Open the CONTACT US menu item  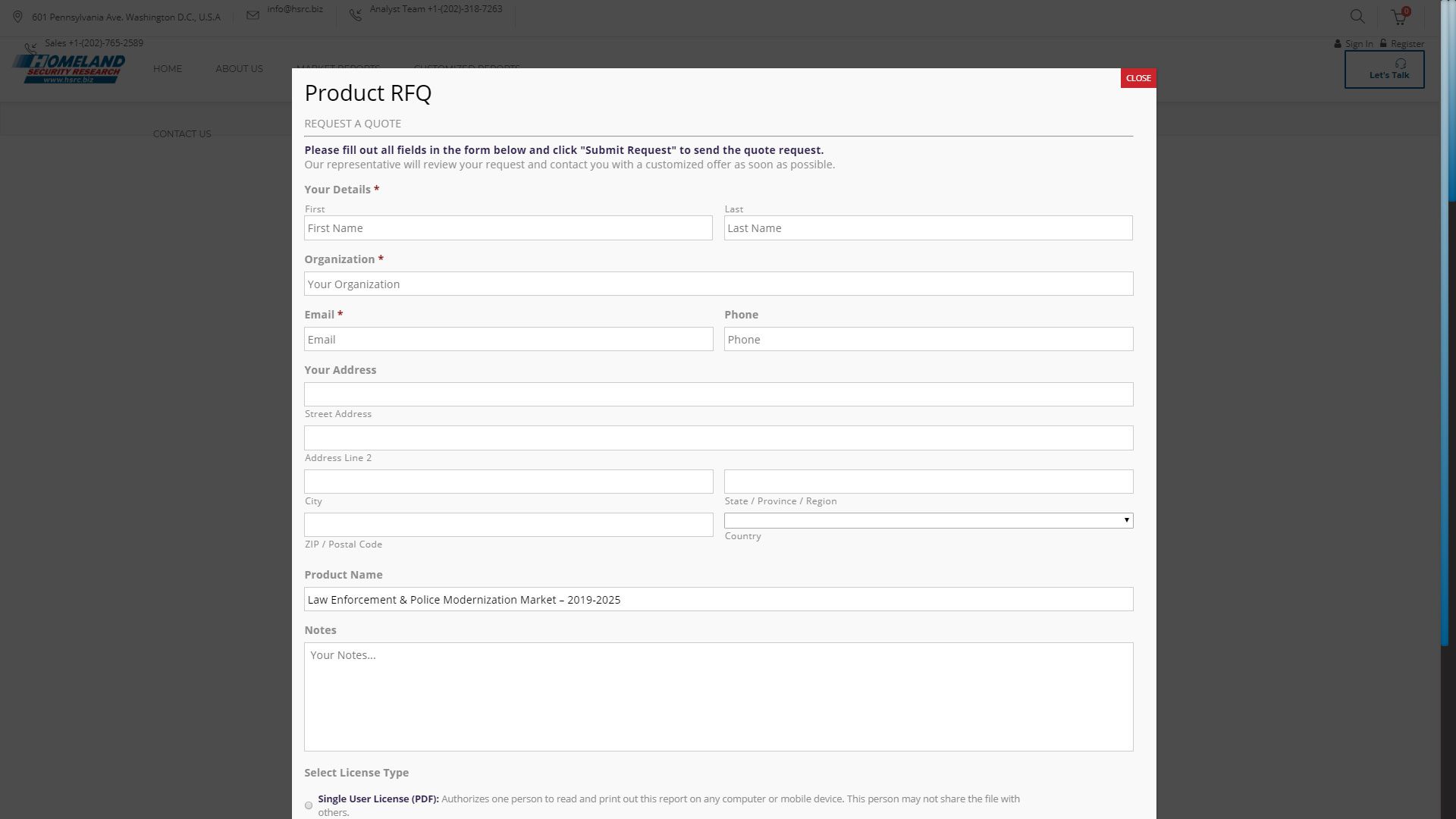[x=182, y=133]
